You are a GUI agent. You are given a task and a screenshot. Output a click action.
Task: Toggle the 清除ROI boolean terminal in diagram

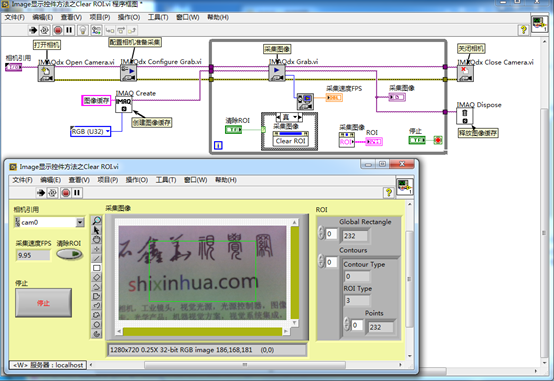[x=233, y=130]
